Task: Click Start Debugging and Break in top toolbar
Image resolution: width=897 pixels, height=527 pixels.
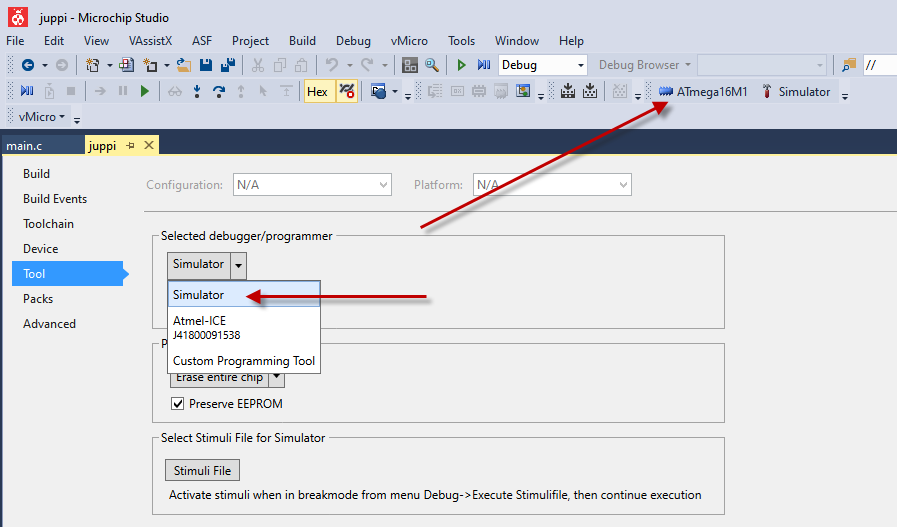Action: pos(484,65)
